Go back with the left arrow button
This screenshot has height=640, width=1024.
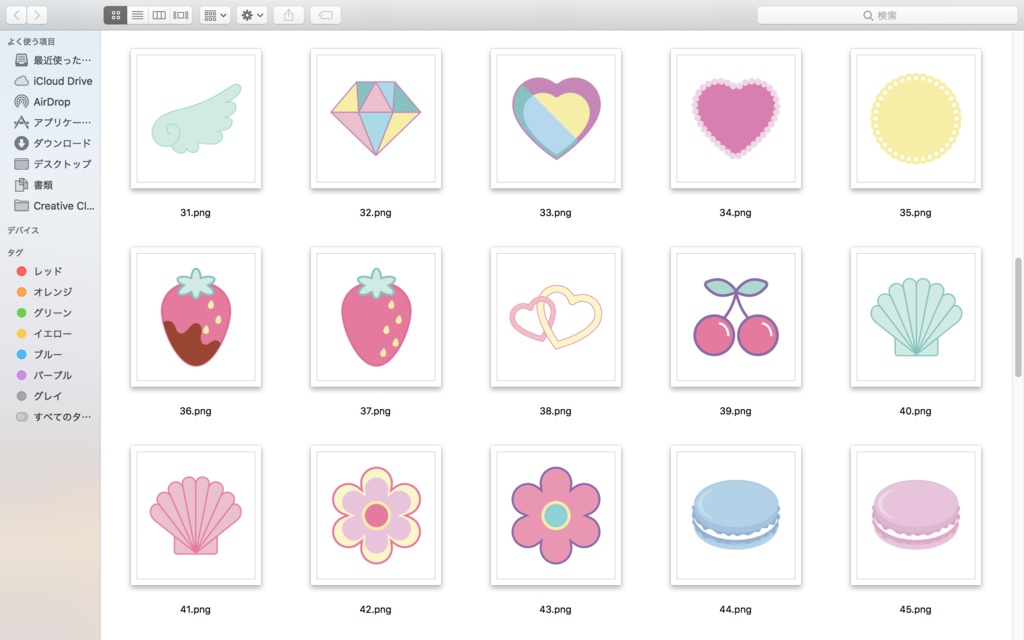[16, 14]
